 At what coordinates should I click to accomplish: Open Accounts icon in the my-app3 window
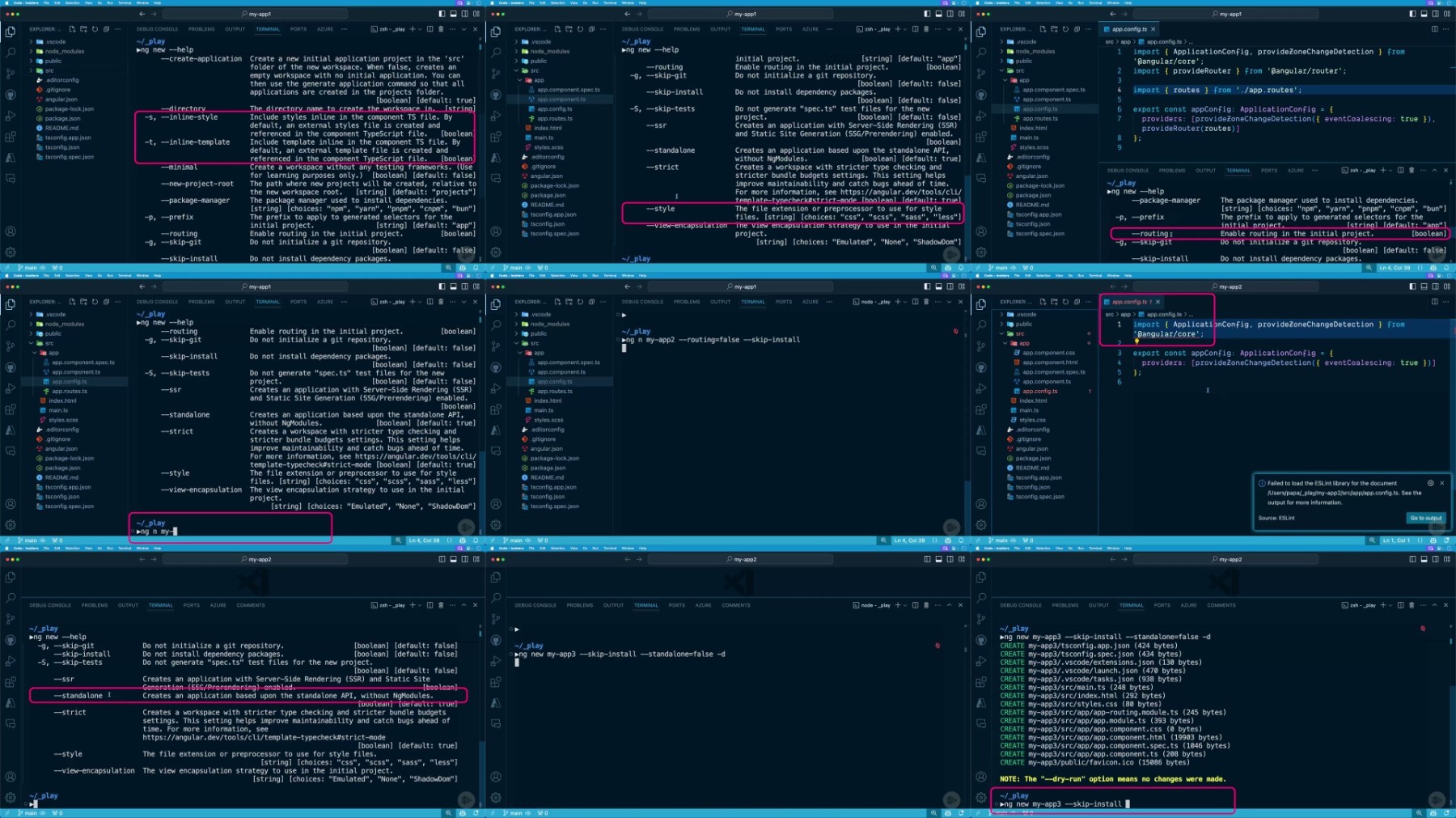(980, 777)
